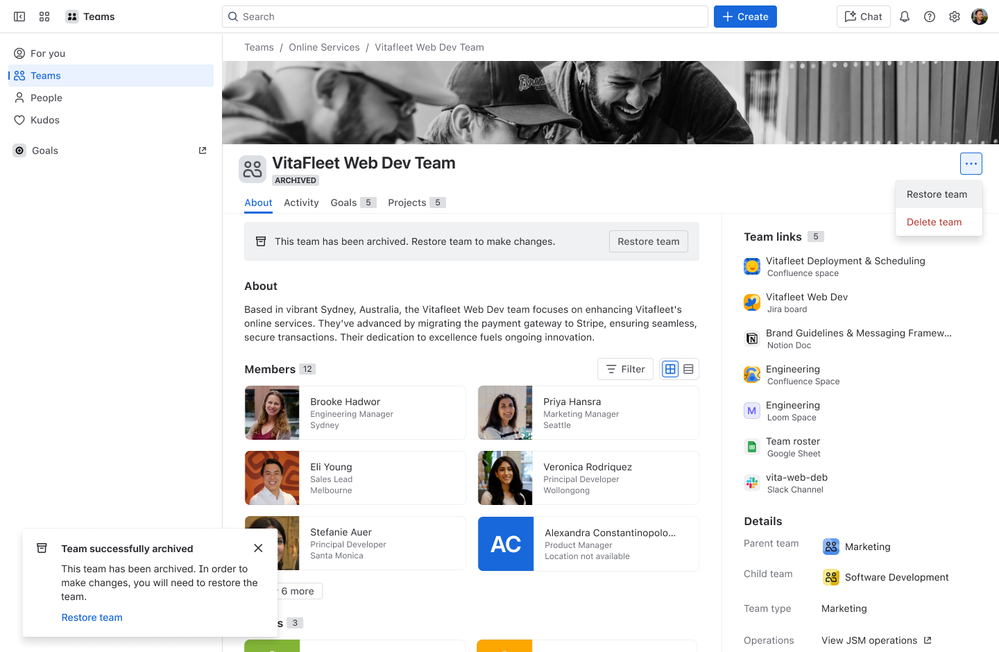Viewport: 999px width, 652px height.
Task: Switch to the About tab
Action: pos(258,203)
